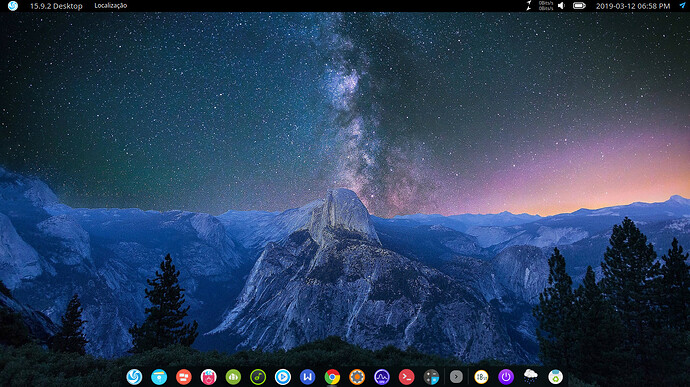
Task: Open the Deepin Store shopping bag icon
Action: pyautogui.click(x=209, y=377)
